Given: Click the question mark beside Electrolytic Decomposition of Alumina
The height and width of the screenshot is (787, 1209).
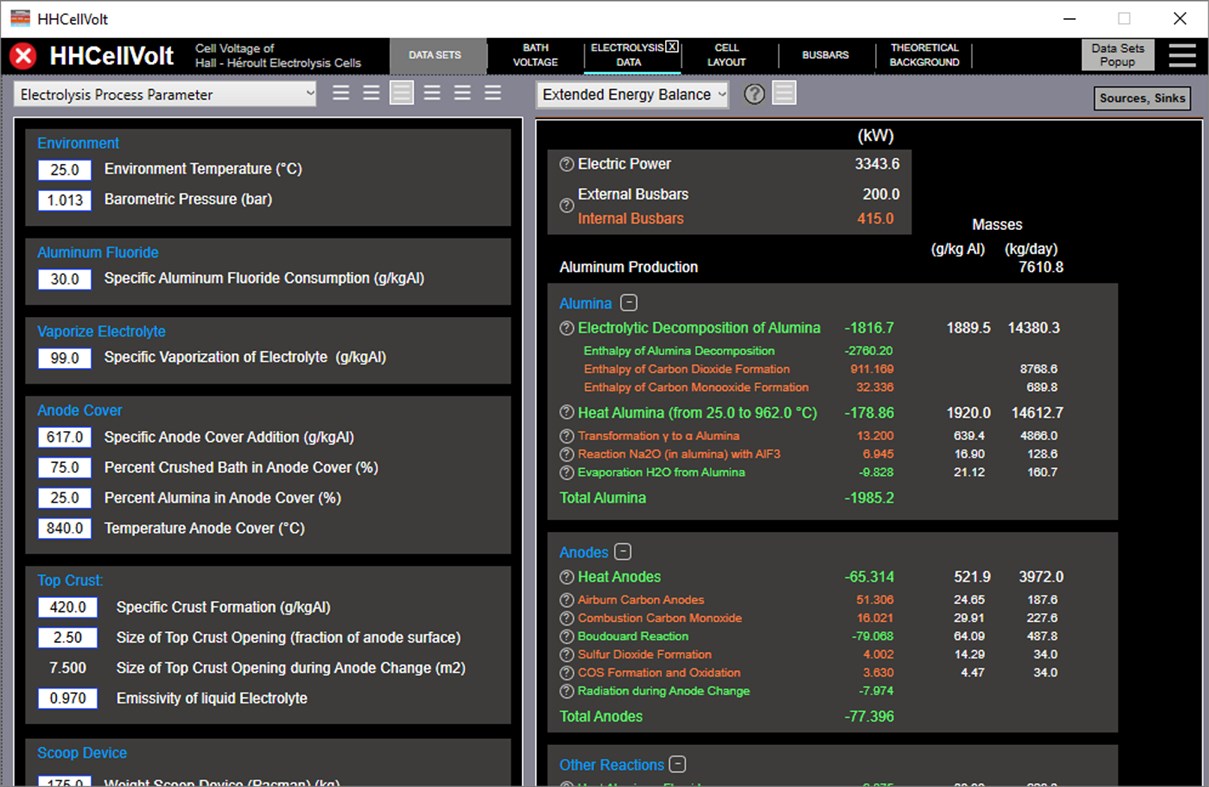Looking at the screenshot, I should click(x=566, y=327).
